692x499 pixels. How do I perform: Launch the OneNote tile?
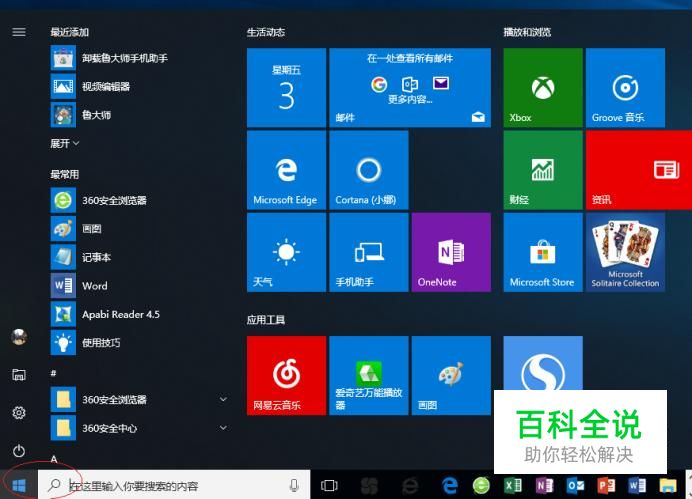[x=451, y=252]
